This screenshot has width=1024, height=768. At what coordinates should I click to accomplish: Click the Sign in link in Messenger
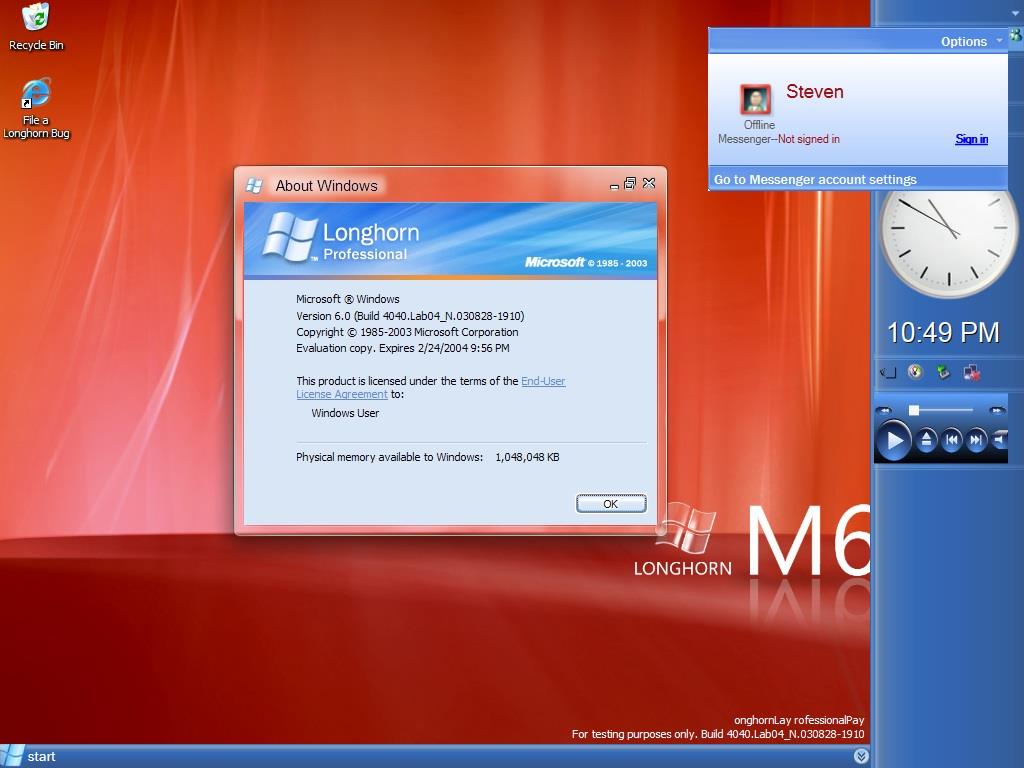(971, 138)
